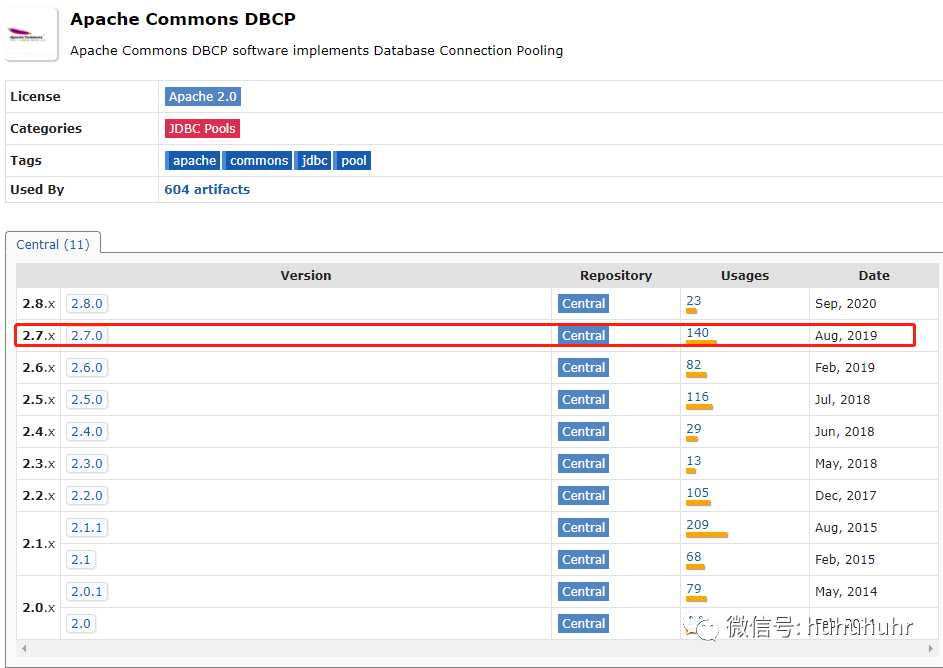The width and height of the screenshot is (943, 668).
Task: Click the 2.8.x version group label
Action: [x=38, y=304]
